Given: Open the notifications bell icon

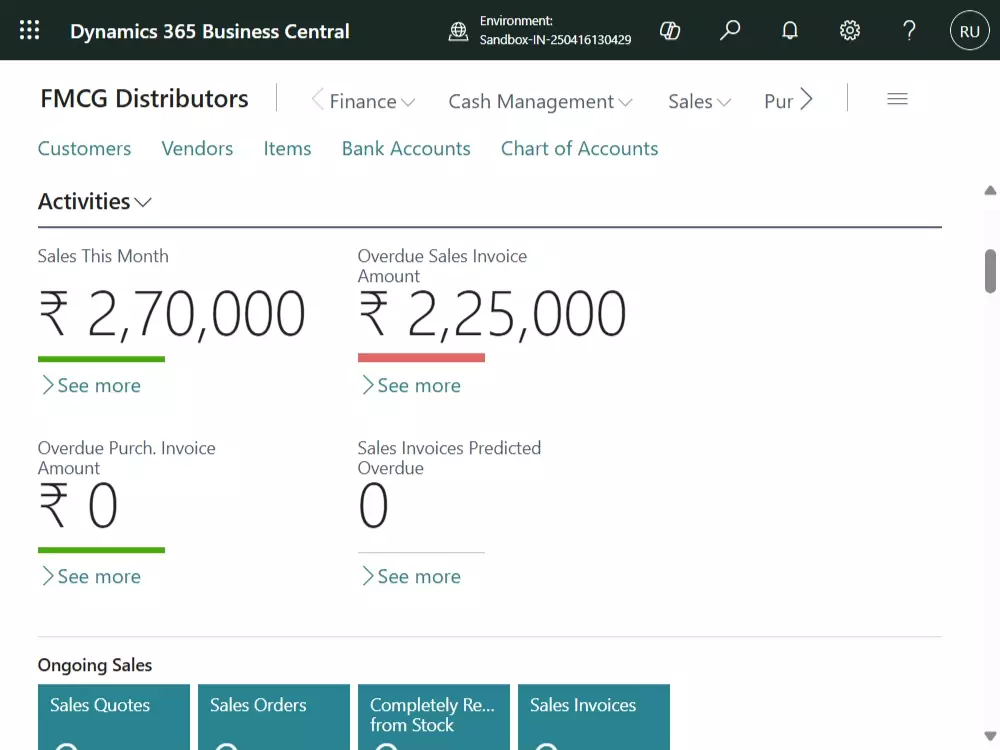Looking at the screenshot, I should tap(790, 30).
